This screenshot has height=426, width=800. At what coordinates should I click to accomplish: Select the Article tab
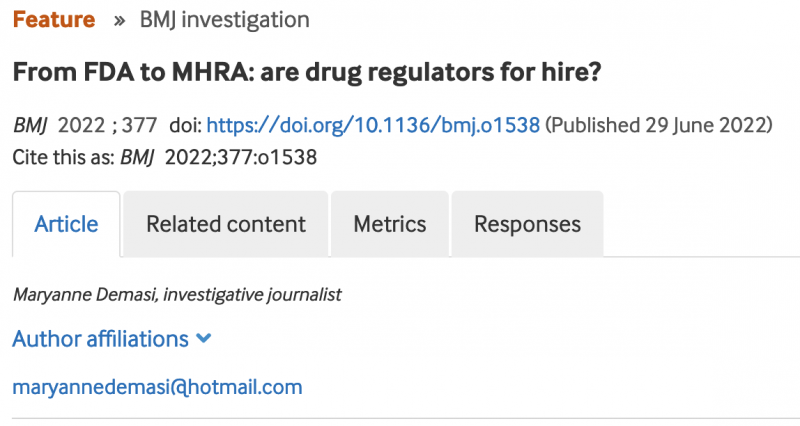[x=66, y=224]
